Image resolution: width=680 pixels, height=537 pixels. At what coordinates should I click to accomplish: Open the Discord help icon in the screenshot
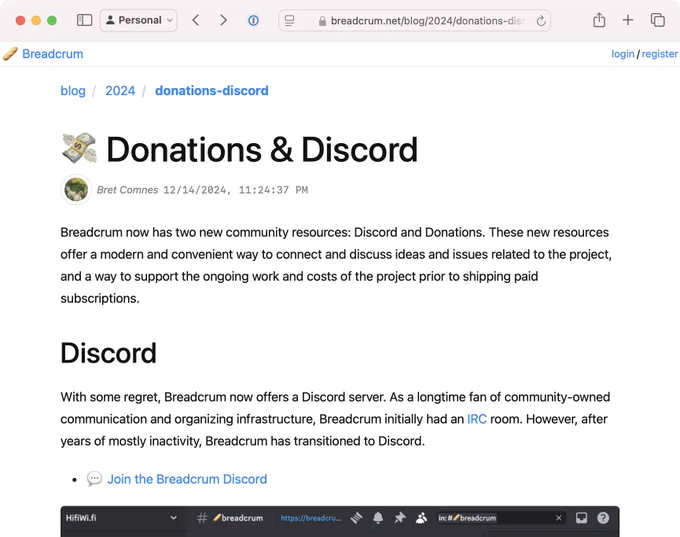pos(603,517)
